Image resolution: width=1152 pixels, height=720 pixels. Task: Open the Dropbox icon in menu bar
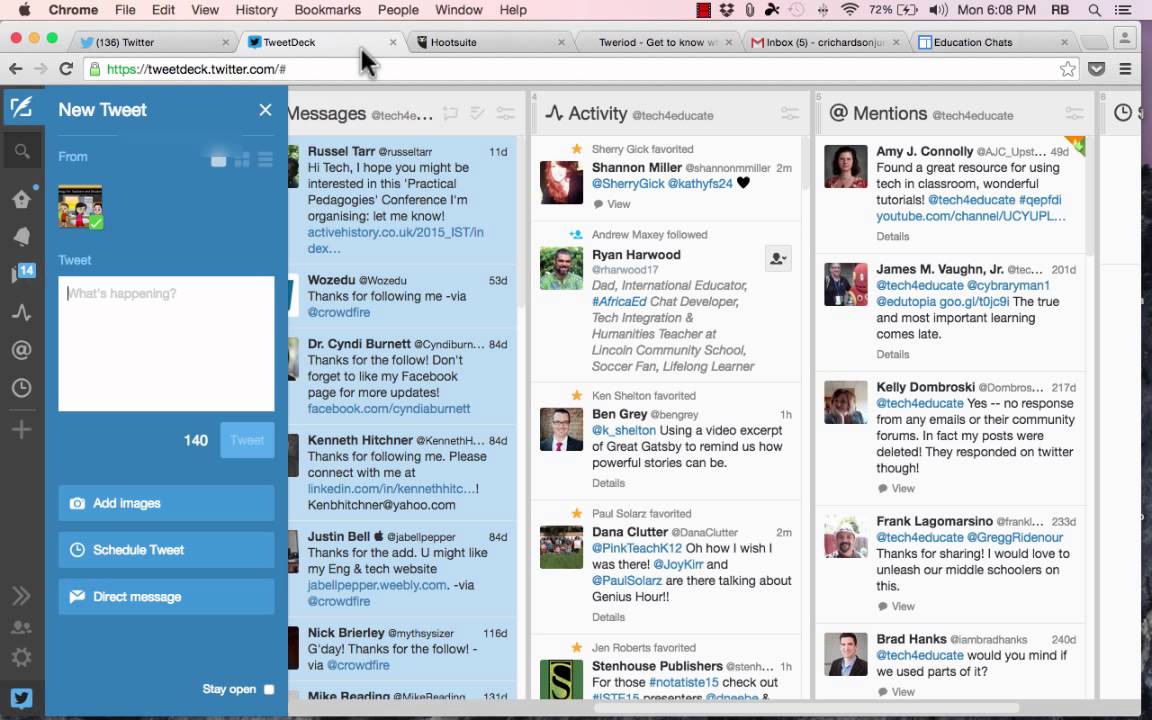tap(727, 10)
